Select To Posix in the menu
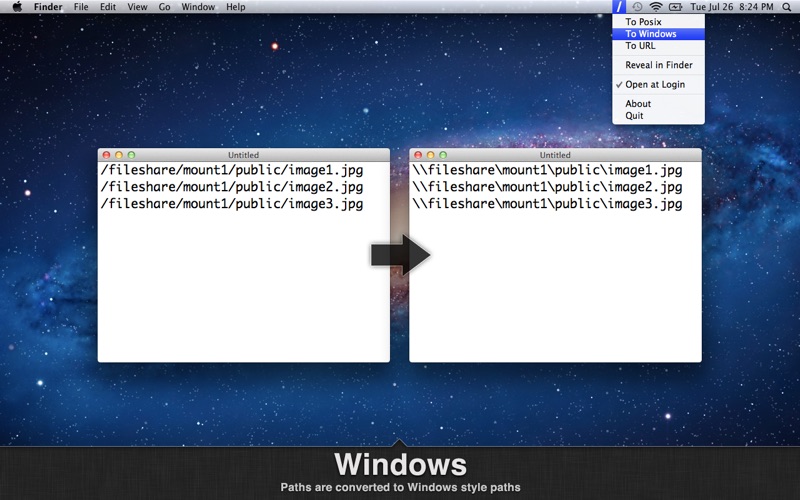The width and height of the screenshot is (800, 500). [643, 22]
